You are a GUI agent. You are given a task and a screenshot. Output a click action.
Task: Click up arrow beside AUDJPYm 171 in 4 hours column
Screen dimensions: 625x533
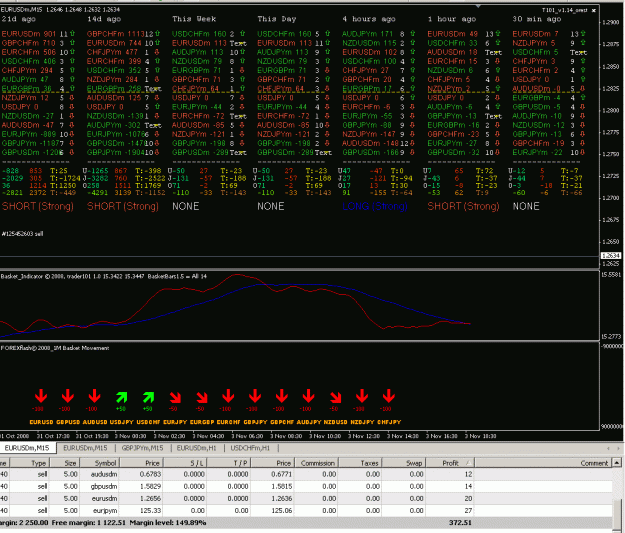point(412,34)
